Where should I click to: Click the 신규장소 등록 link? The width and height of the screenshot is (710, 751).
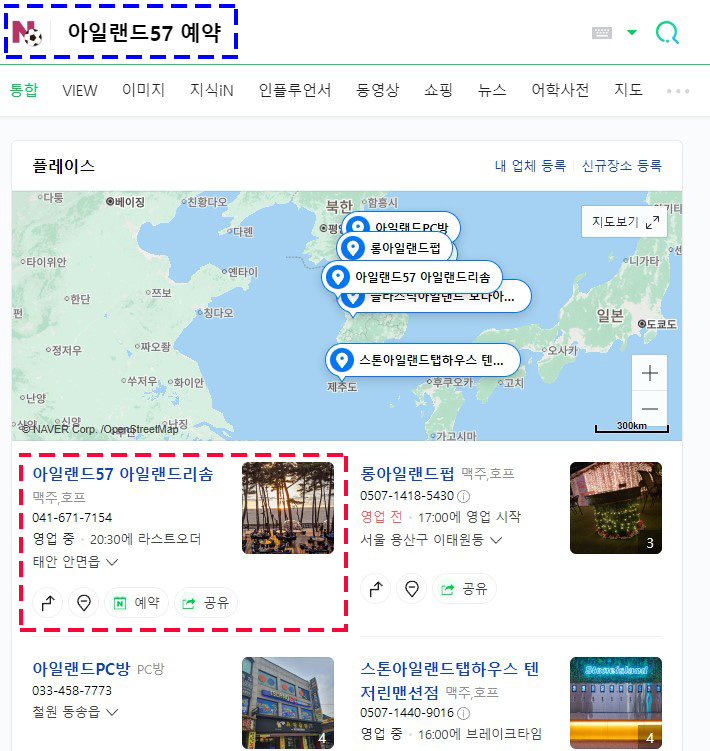[621, 166]
